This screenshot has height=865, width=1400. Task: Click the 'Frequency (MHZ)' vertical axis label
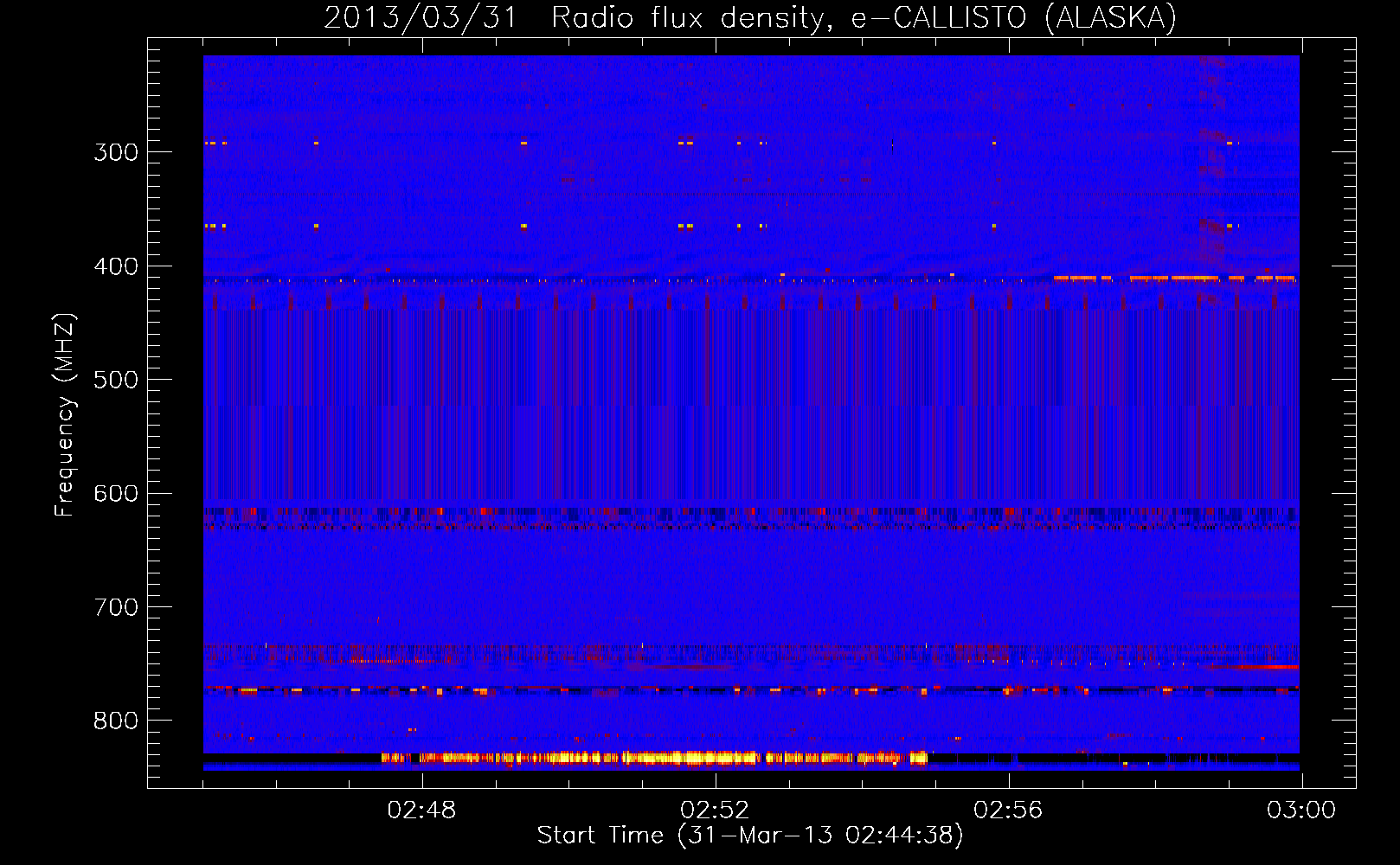point(65,415)
